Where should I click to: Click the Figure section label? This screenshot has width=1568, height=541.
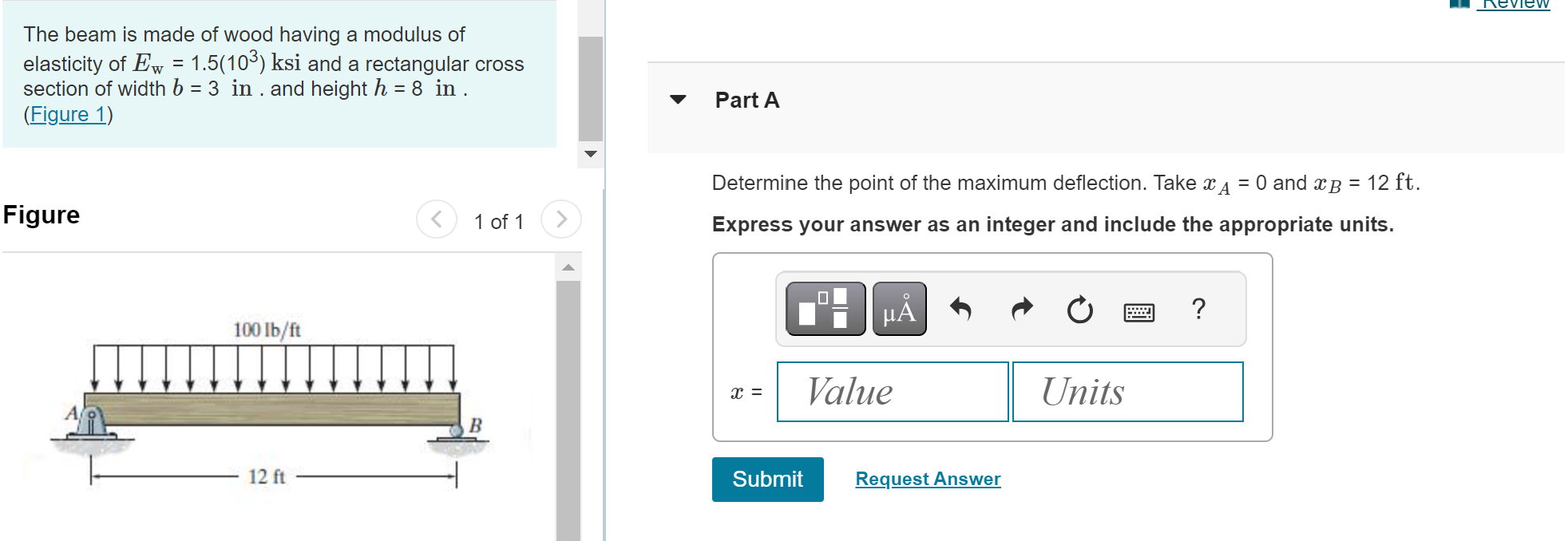tap(41, 214)
